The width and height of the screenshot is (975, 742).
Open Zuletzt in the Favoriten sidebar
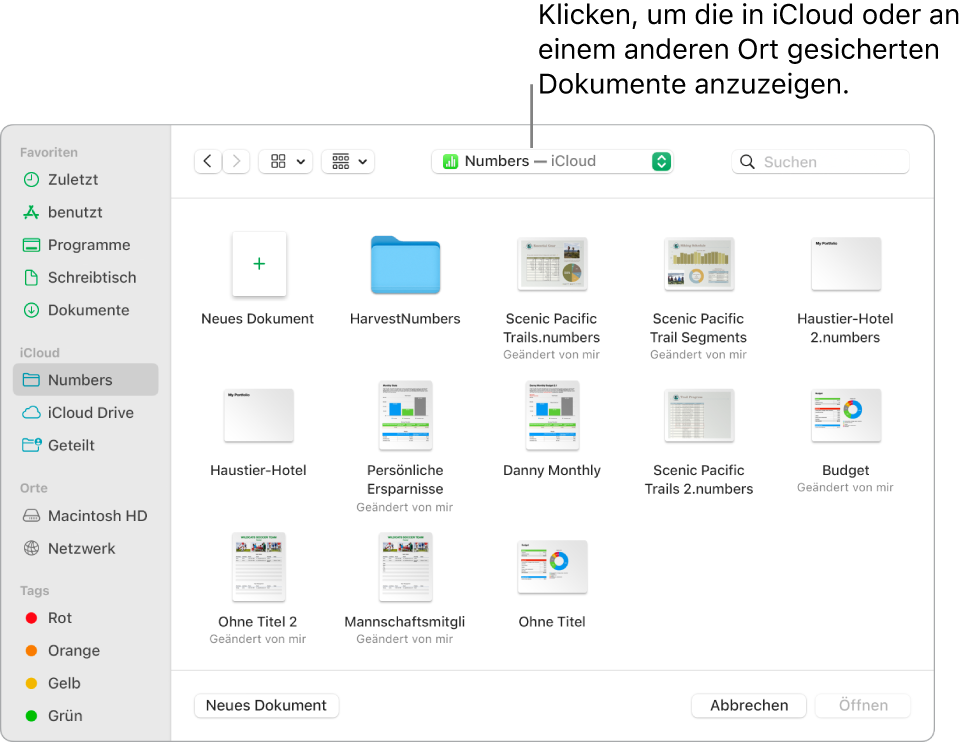(85, 180)
